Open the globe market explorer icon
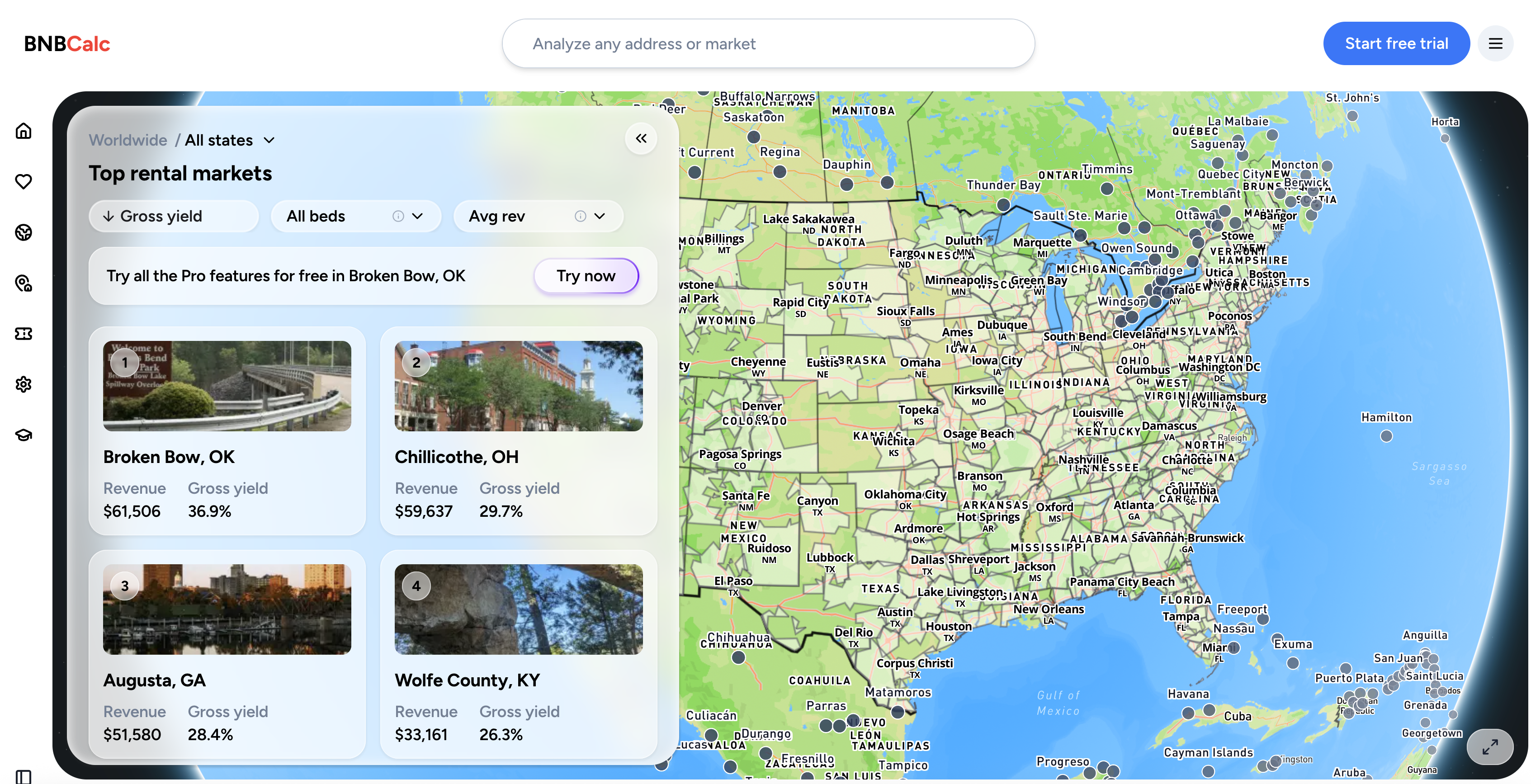This screenshot has width=1531, height=784. coord(23,232)
